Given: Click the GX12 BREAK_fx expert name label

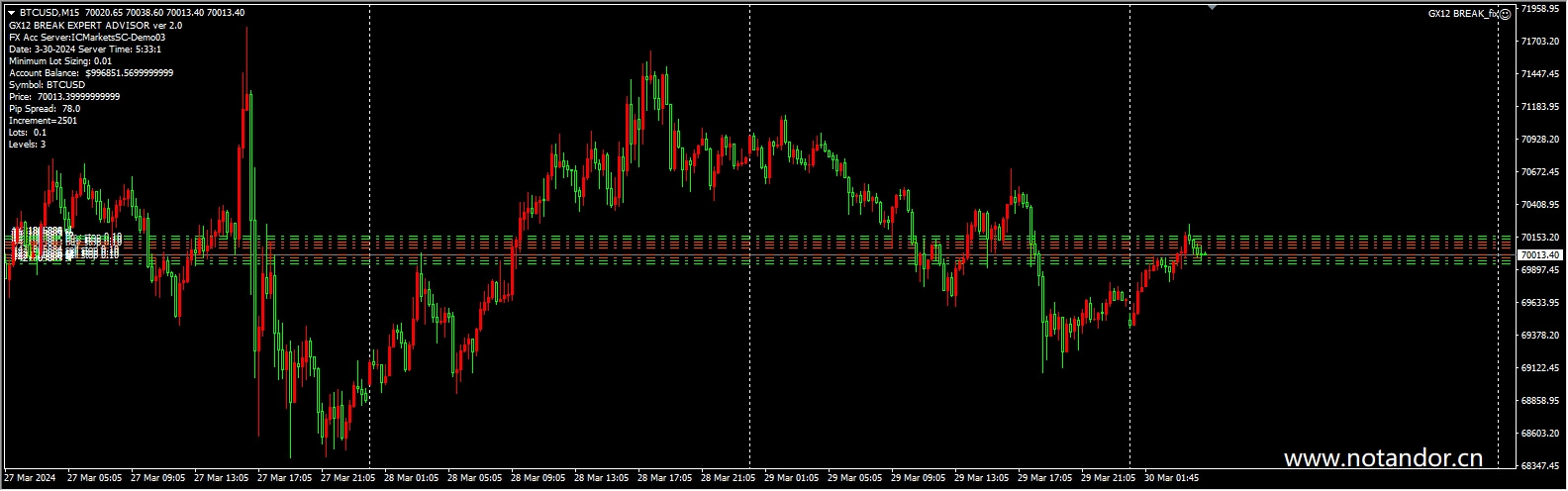Looking at the screenshot, I should (x=1462, y=14).
